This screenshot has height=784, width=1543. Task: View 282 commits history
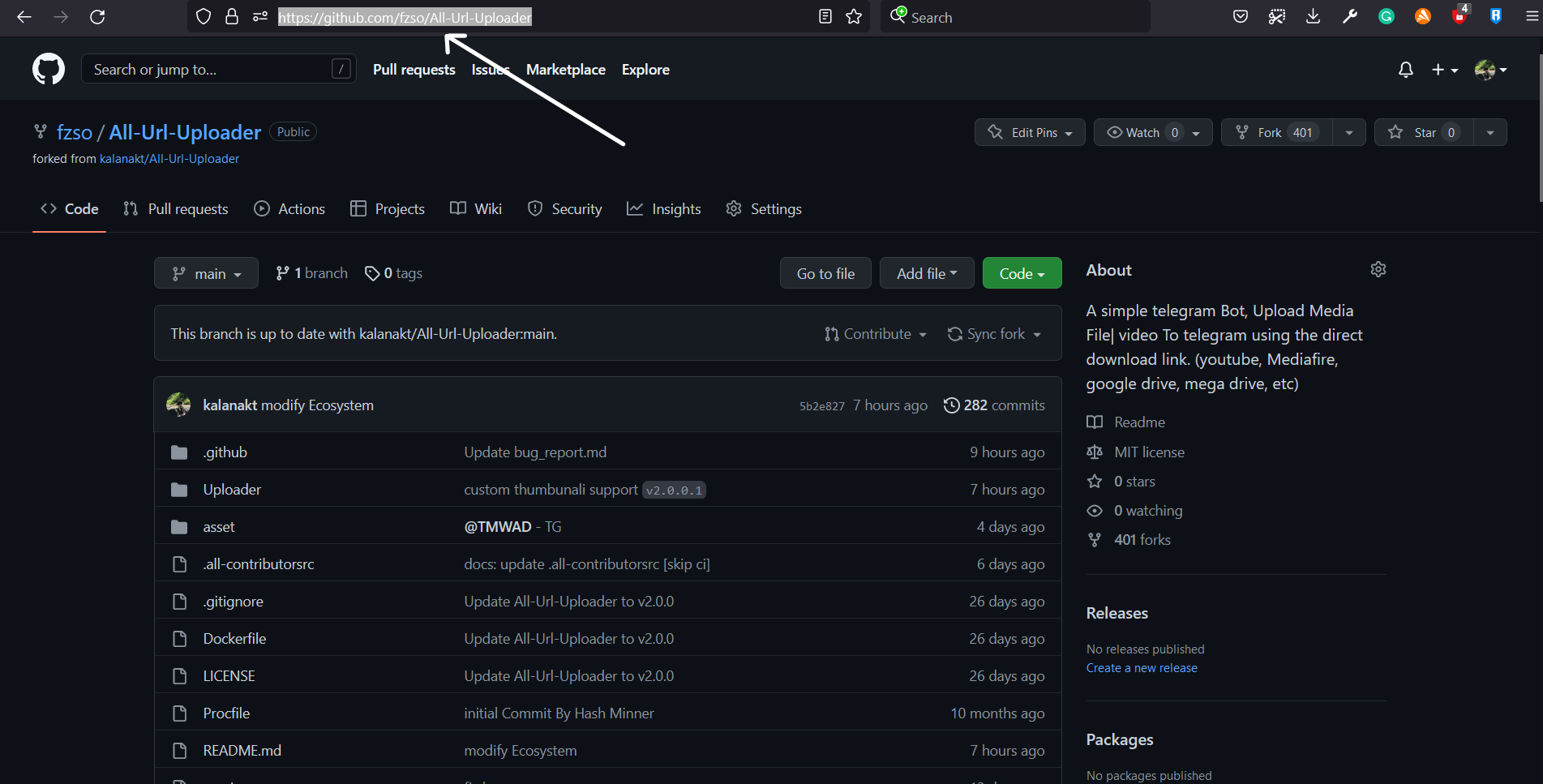click(994, 405)
